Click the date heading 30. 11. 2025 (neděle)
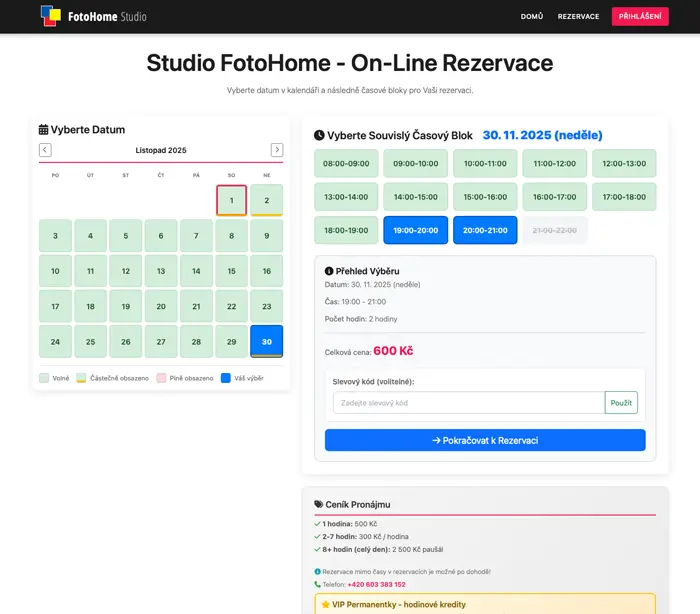This screenshot has height=614, width=700. pos(542,135)
